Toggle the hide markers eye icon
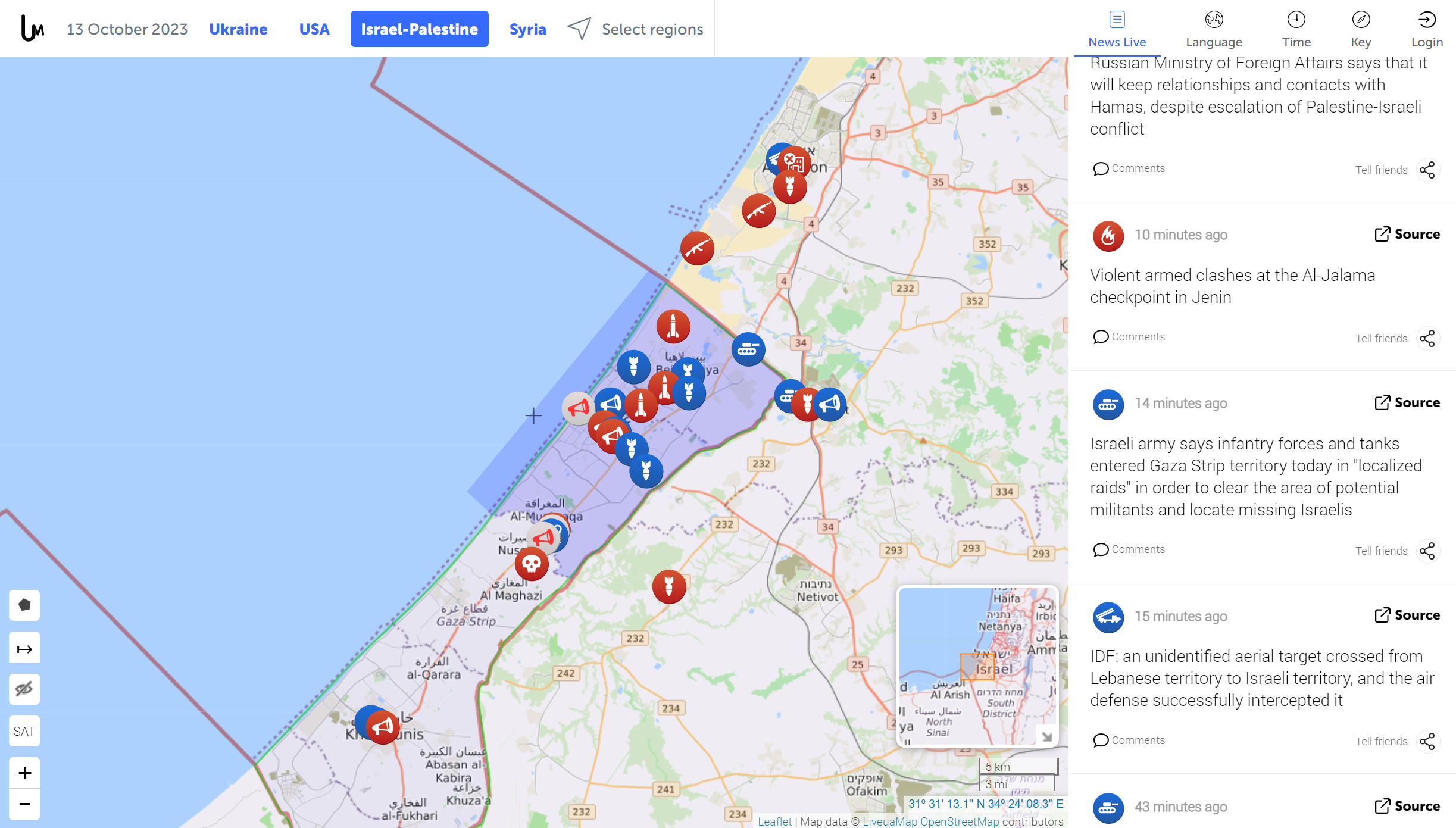 click(24, 689)
